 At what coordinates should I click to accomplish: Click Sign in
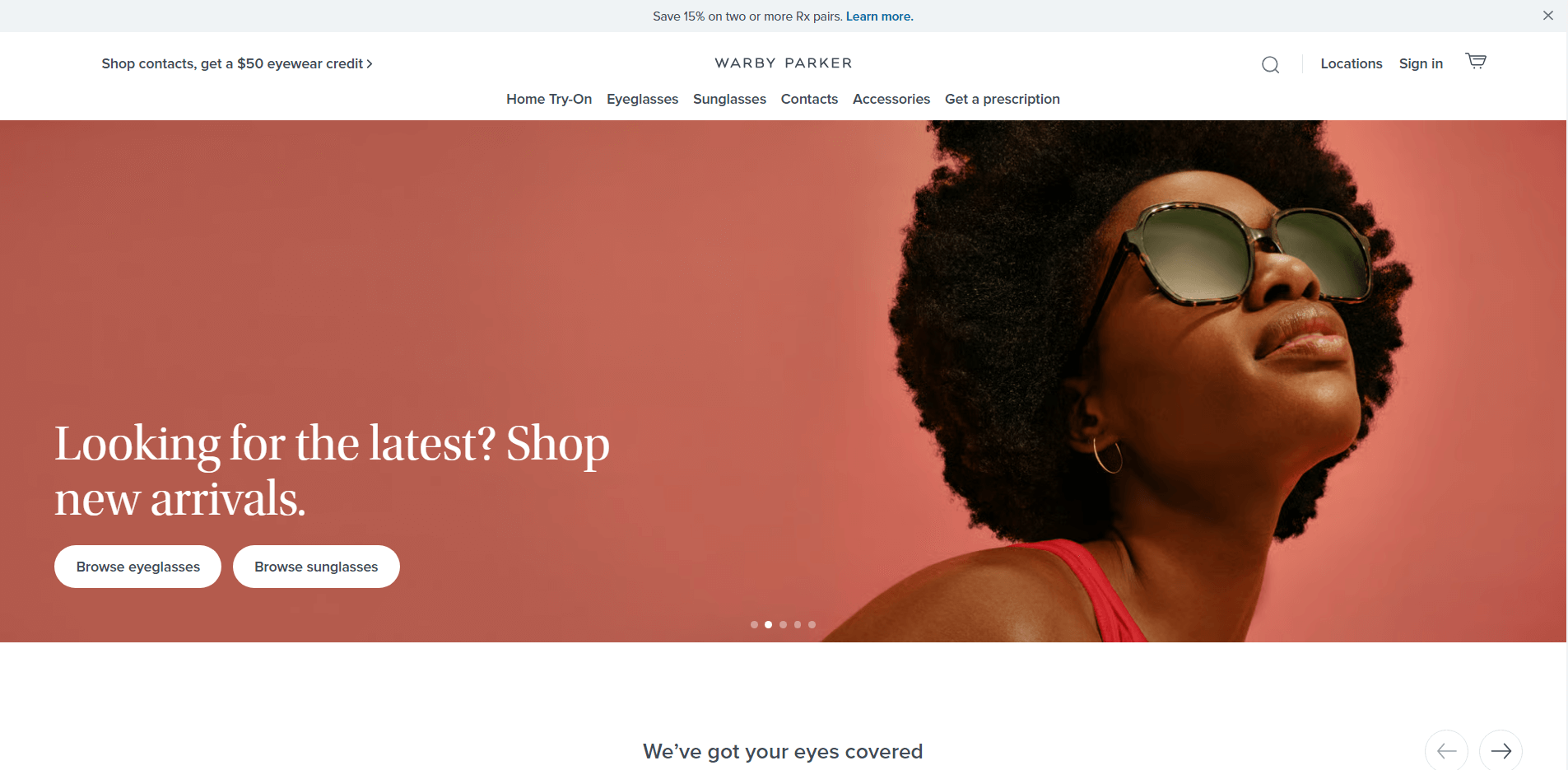[1421, 63]
